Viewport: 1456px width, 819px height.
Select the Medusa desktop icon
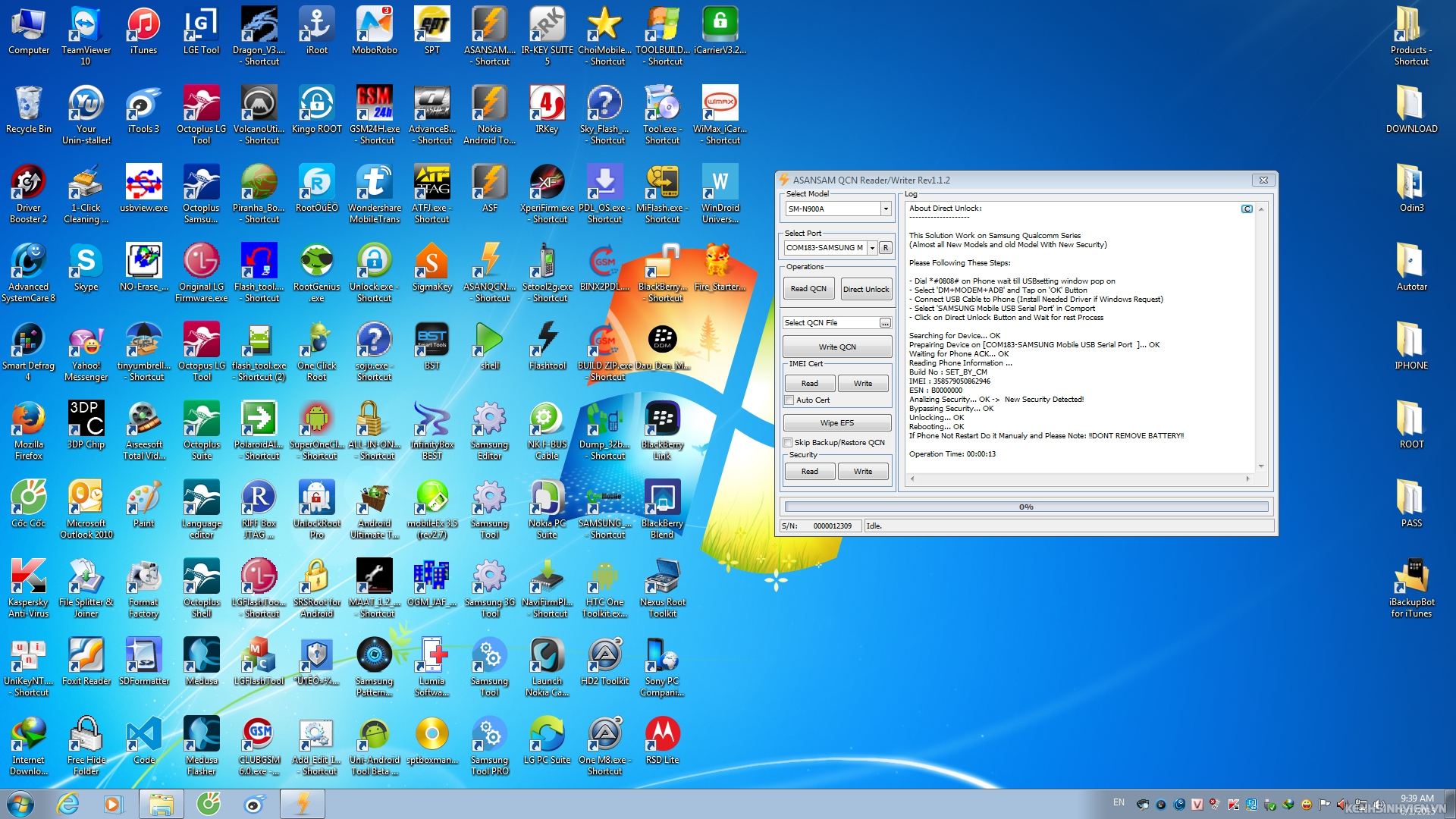201,661
